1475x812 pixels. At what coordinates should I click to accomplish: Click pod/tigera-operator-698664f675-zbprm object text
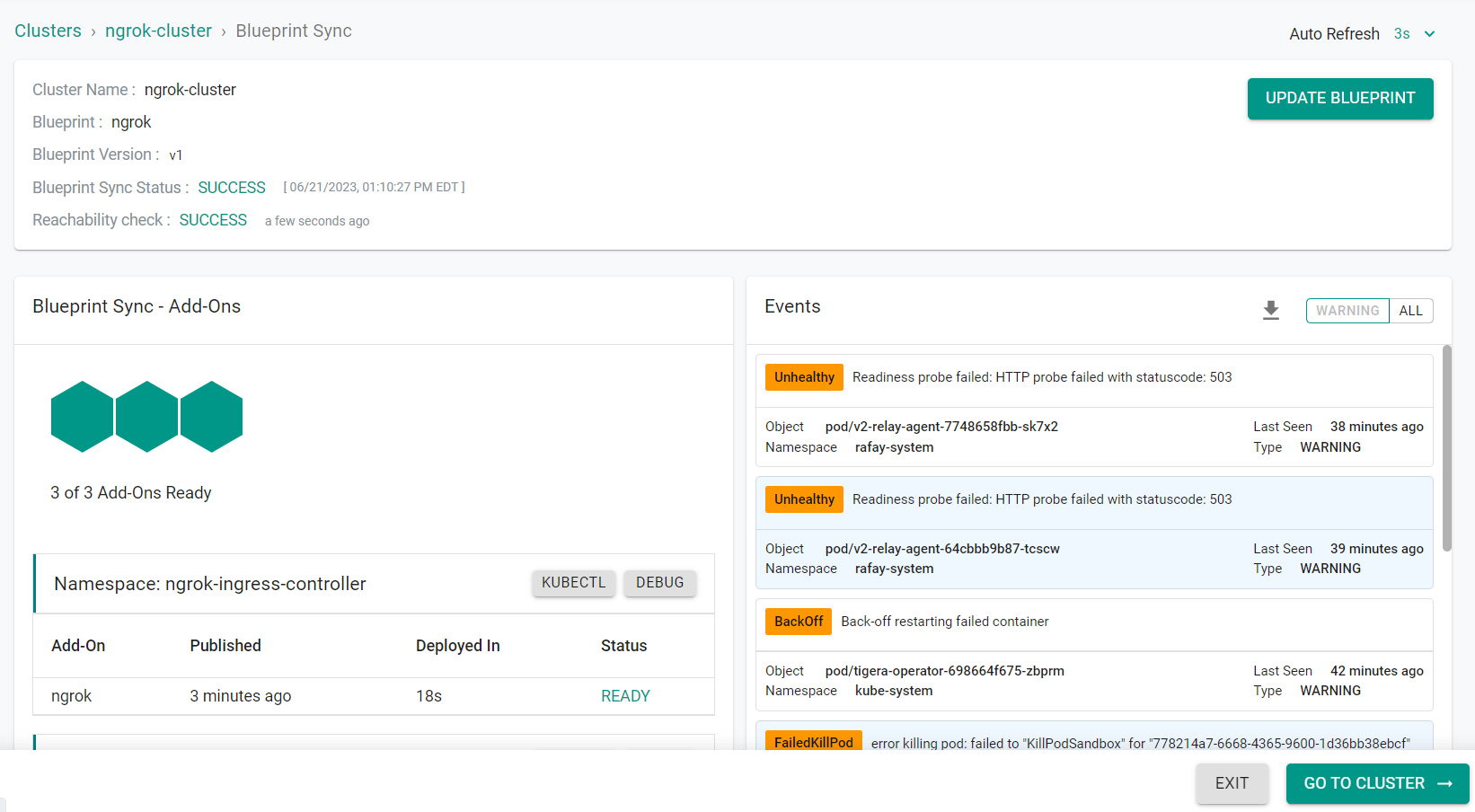(x=945, y=671)
